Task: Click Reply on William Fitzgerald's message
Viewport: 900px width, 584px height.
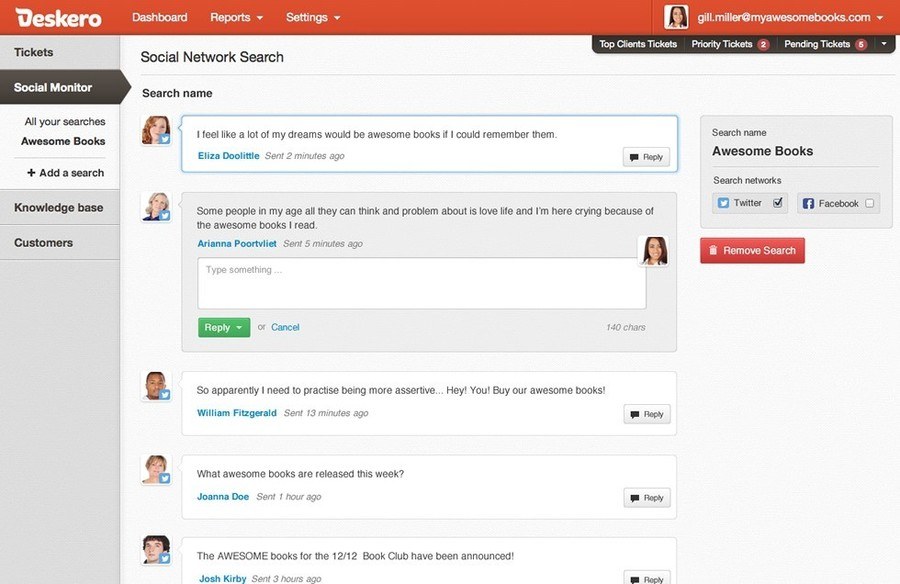Action: (647, 414)
